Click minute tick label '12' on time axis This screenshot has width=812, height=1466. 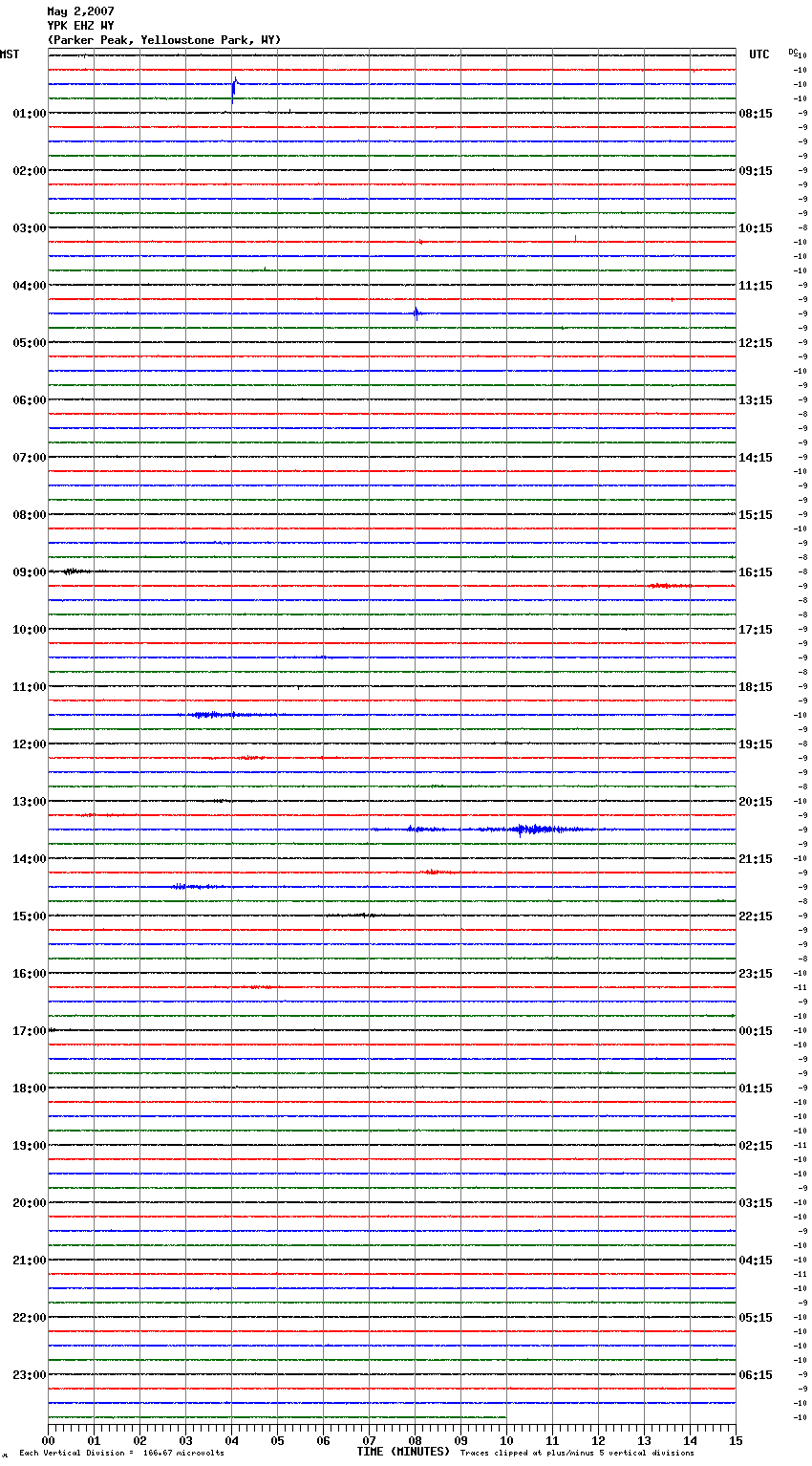pos(598,1440)
